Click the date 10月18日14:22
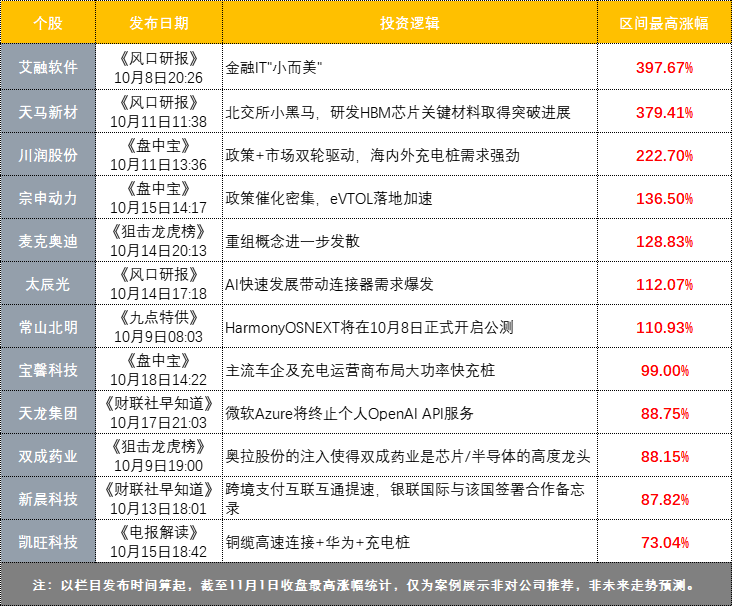The height and width of the screenshot is (606, 732). [158, 380]
